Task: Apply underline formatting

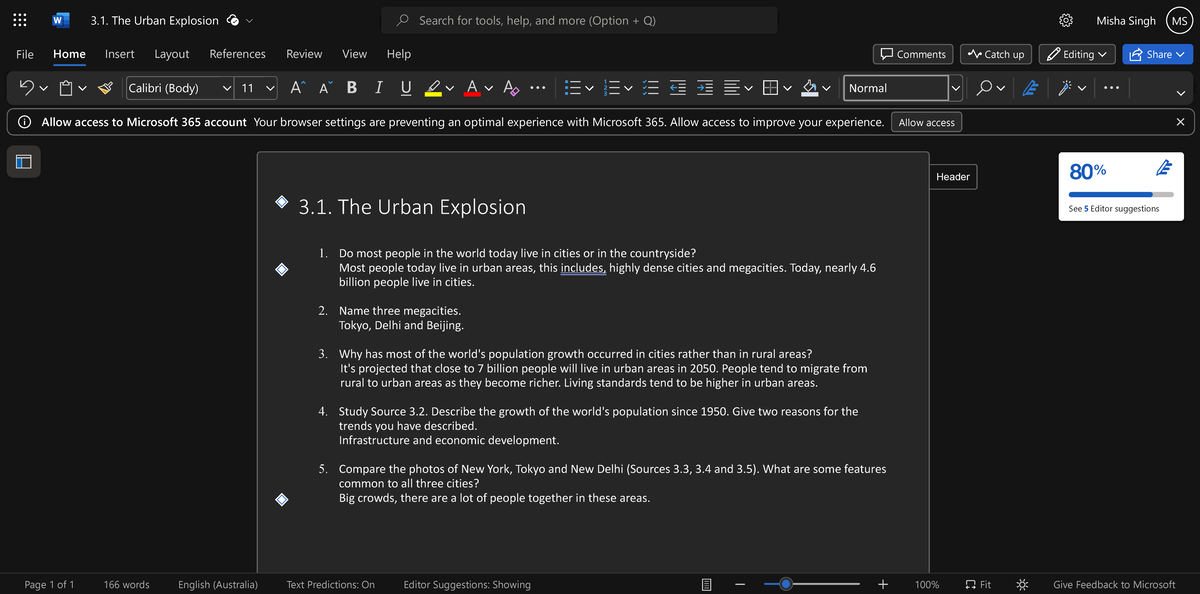Action: click(405, 88)
